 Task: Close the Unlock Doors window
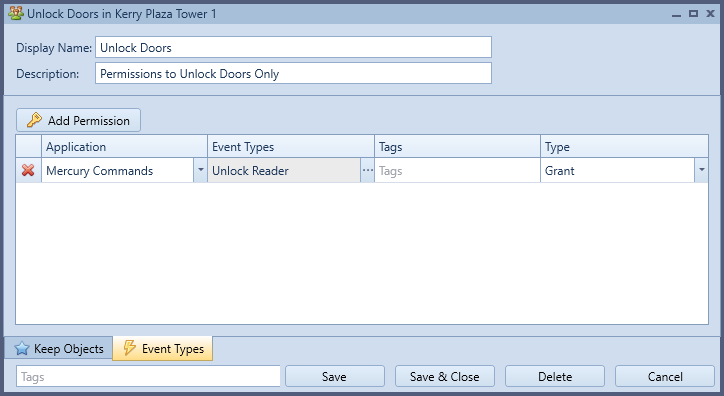(711, 13)
